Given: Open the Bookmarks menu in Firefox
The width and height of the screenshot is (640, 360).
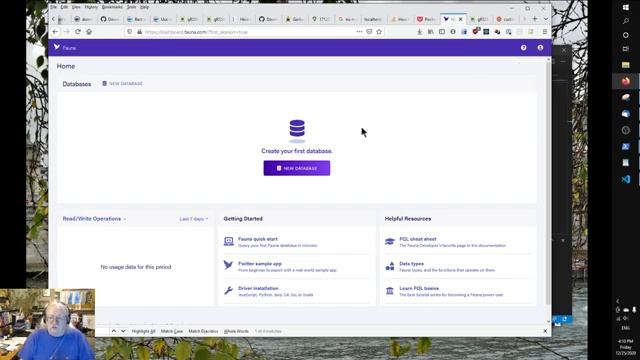Looking at the screenshot, I should (x=112, y=7).
